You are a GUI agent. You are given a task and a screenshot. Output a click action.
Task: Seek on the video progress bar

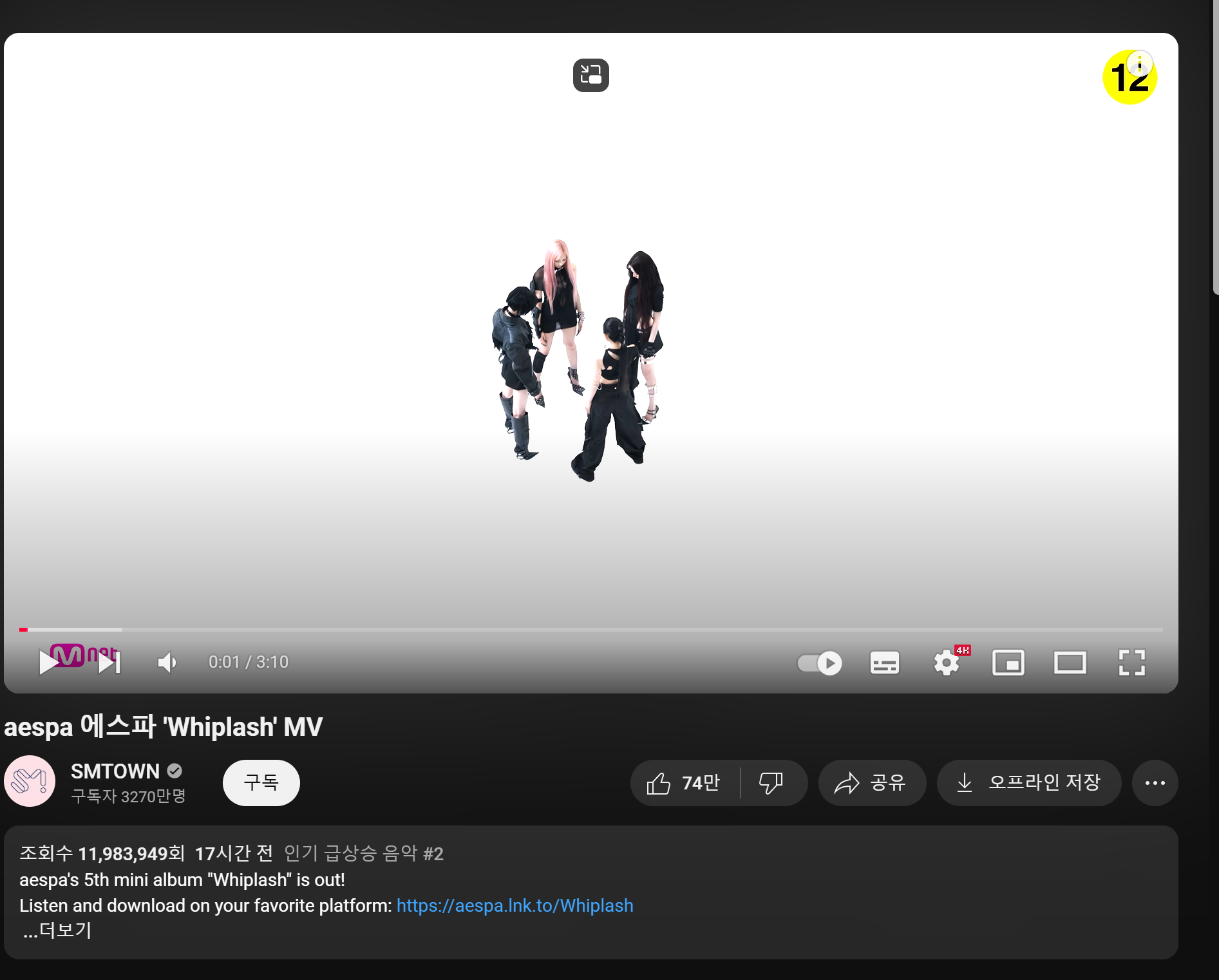point(591,629)
